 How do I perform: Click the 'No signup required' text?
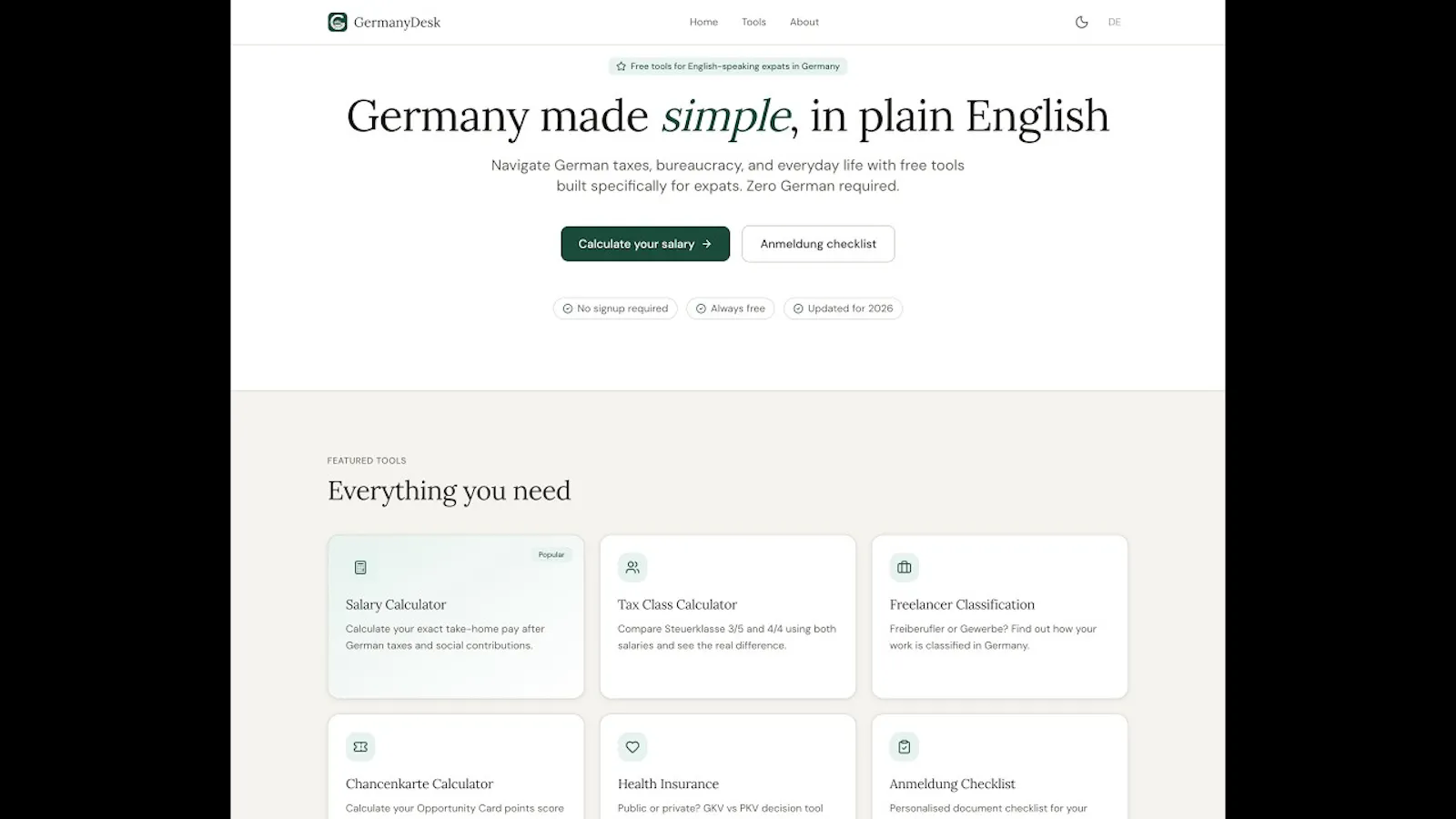pyautogui.click(x=622, y=308)
